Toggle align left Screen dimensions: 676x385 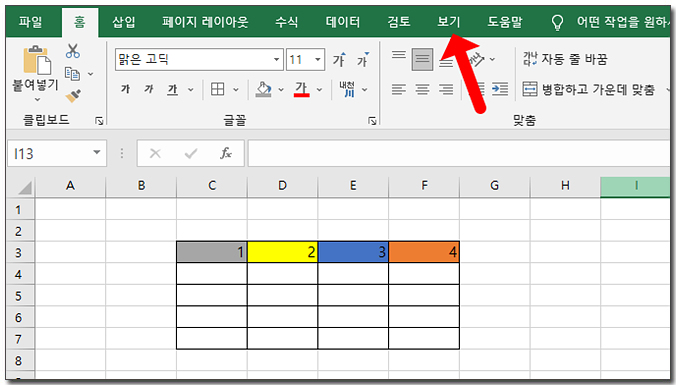coord(399,89)
